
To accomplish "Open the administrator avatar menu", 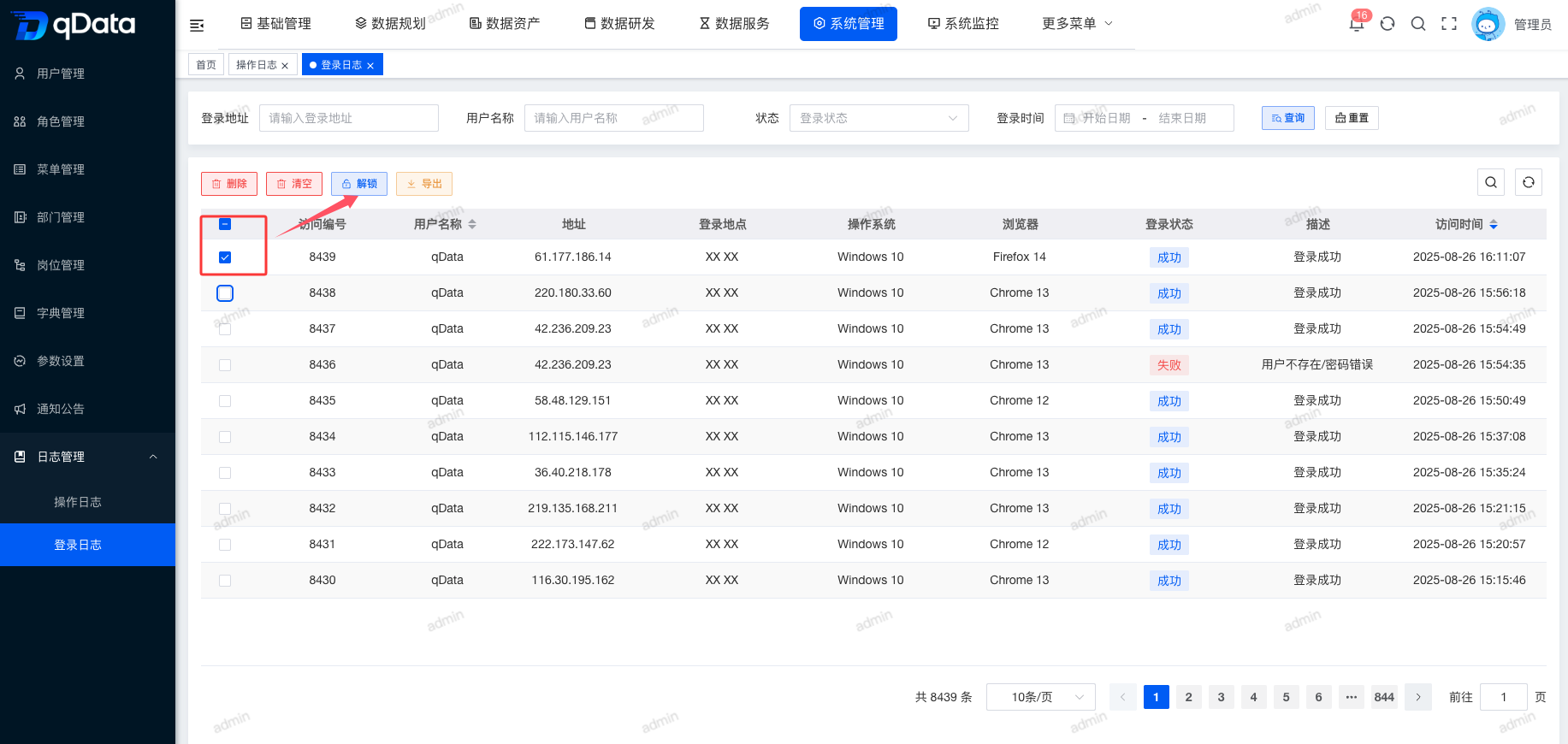I will click(1488, 24).
